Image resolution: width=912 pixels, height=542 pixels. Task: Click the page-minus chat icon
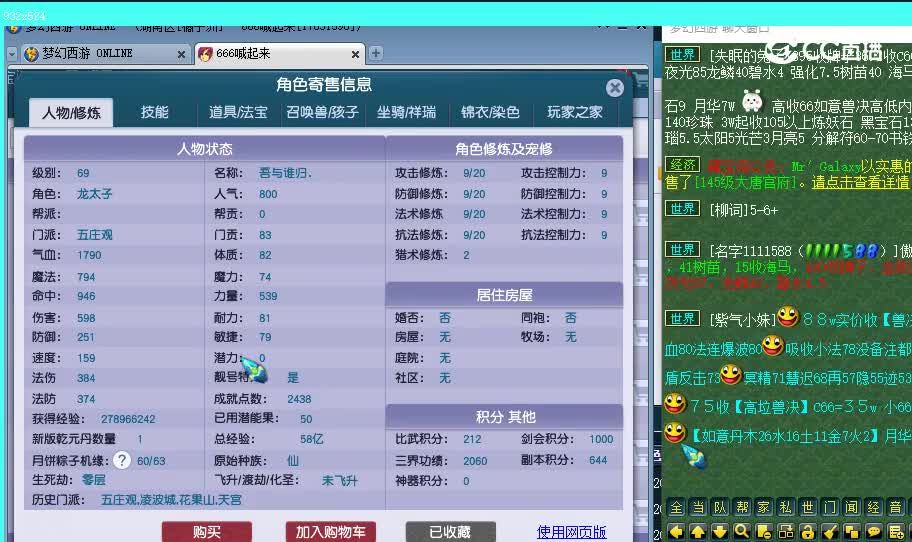pyautogui.click(x=764, y=532)
